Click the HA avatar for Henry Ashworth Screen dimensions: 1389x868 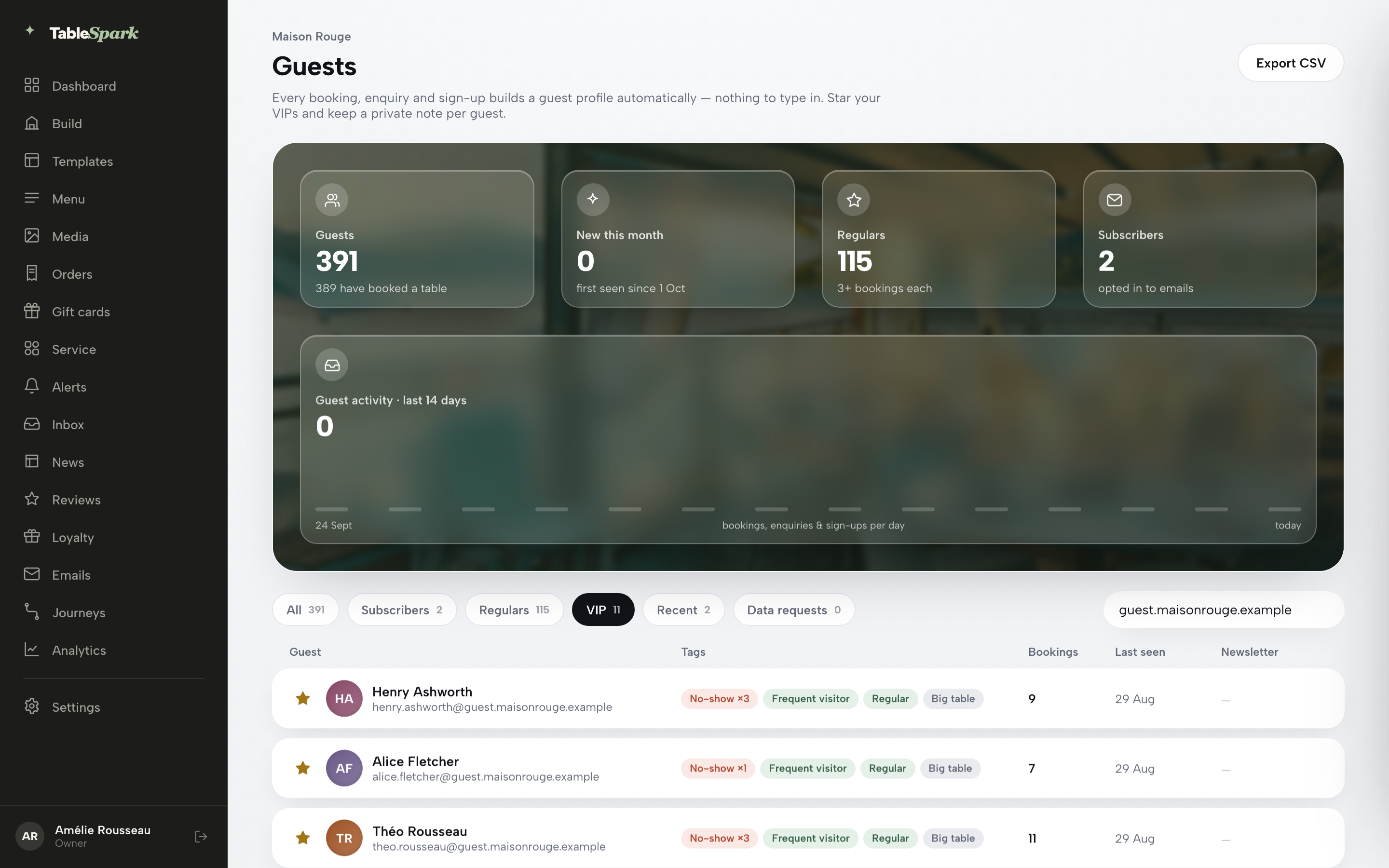(x=344, y=699)
